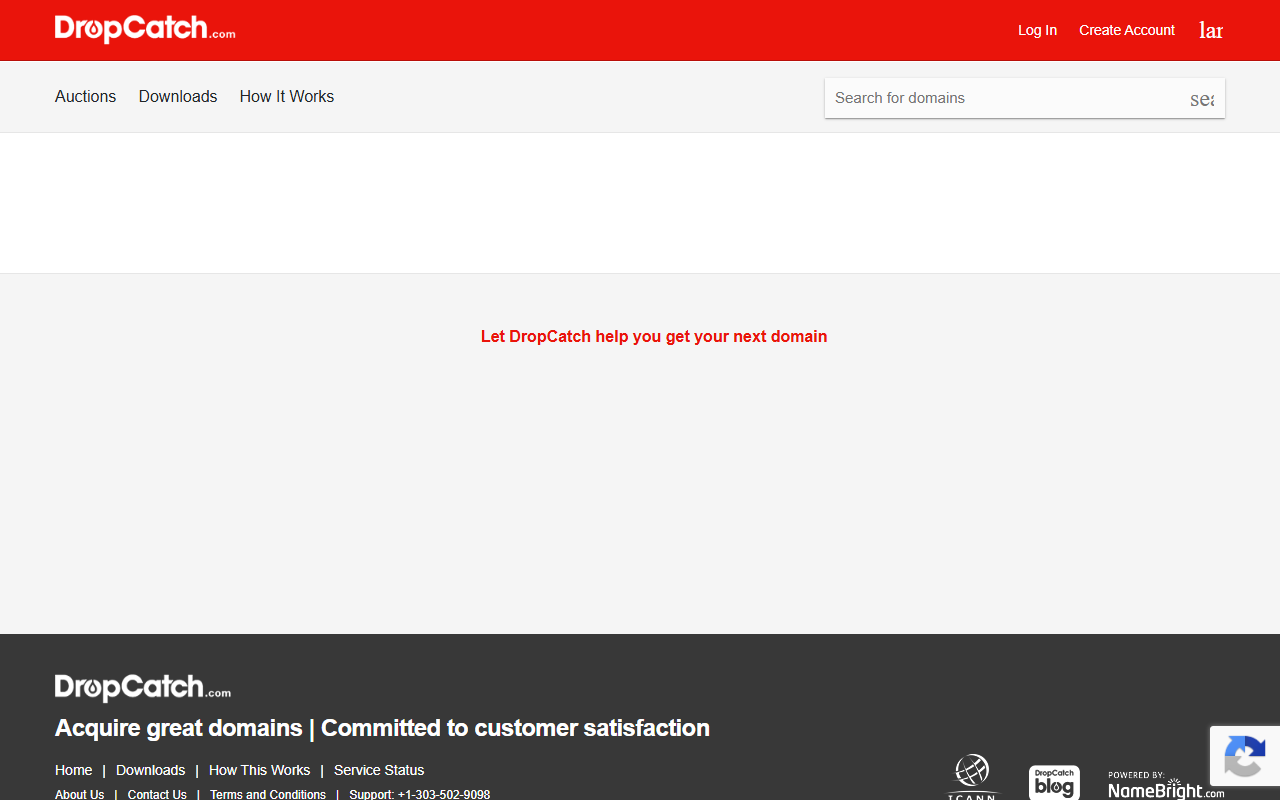Image resolution: width=1280 pixels, height=800 pixels.
Task: Select the Create Account link
Action: 1127,30
